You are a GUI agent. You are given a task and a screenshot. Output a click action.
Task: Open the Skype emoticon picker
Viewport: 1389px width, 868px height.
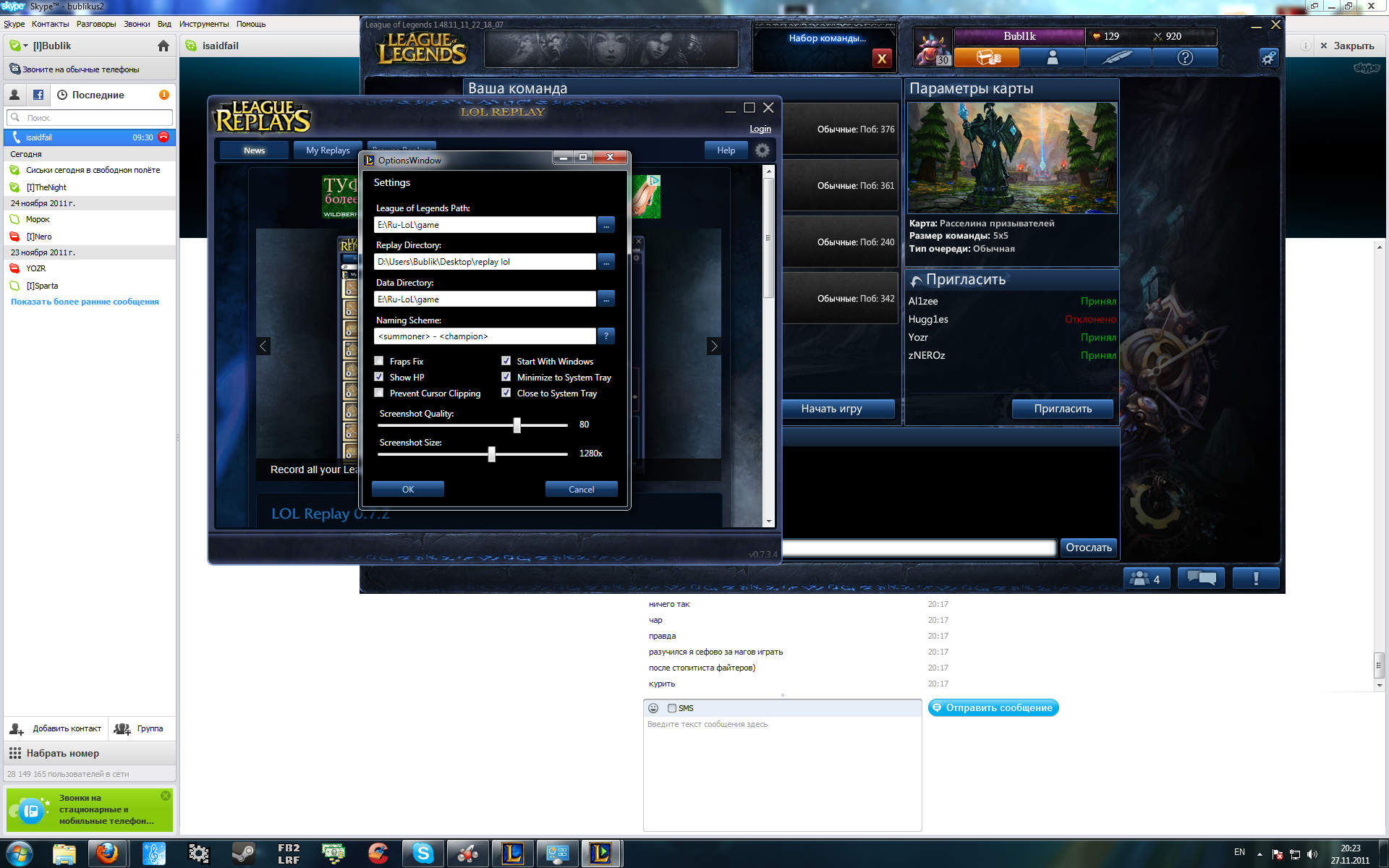click(653, 708)
